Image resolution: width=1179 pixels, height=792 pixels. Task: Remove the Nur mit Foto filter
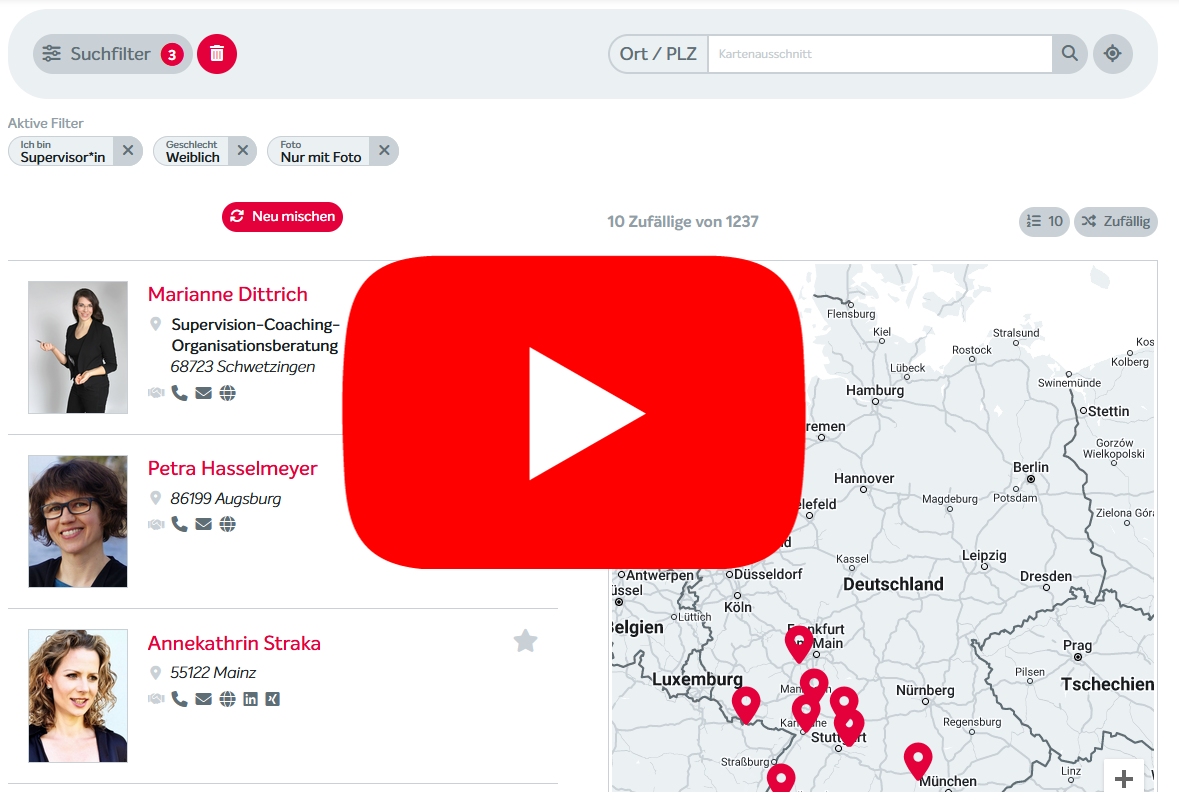(384, 151)
